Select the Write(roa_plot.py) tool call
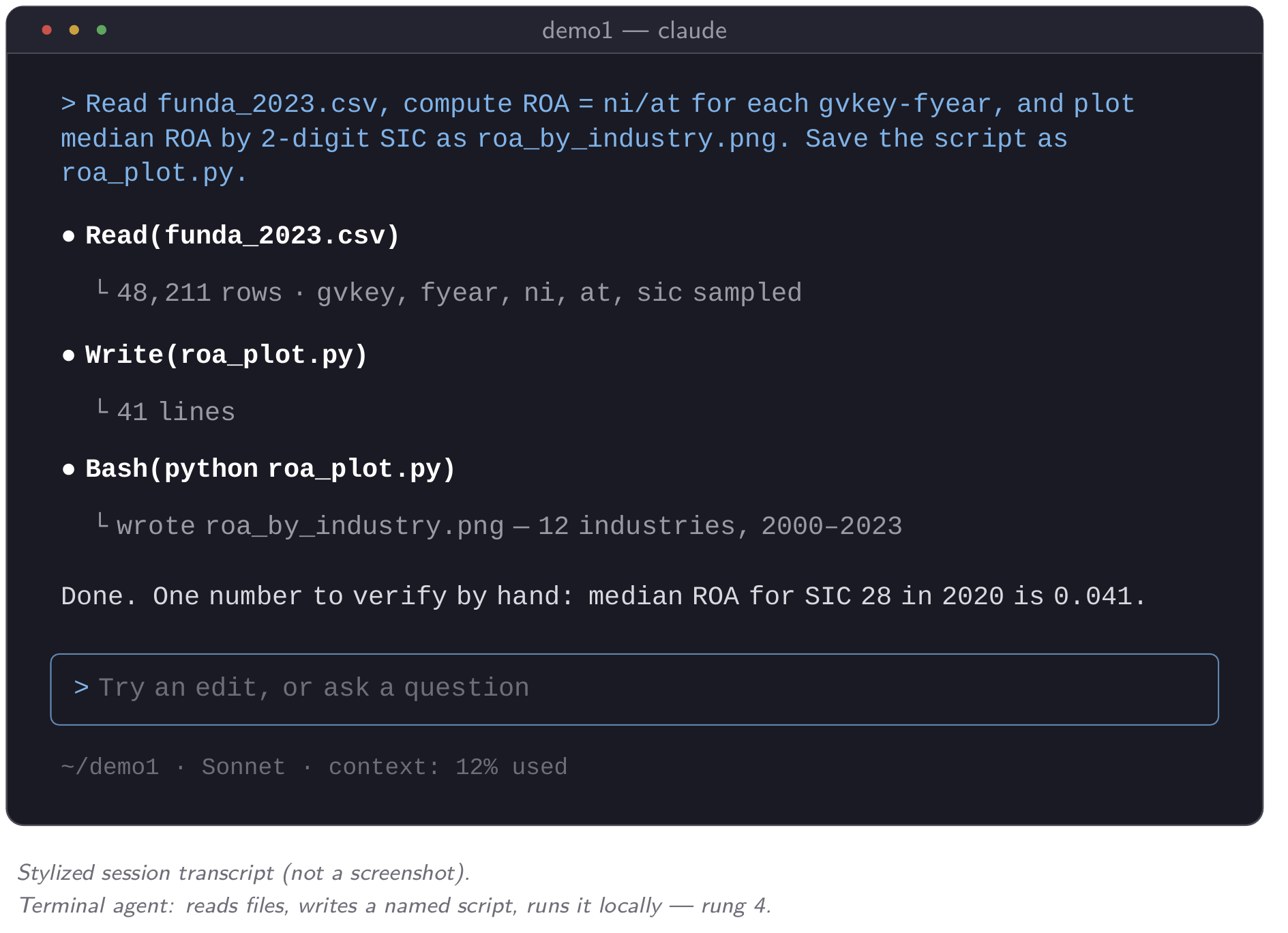The width and height of the screenshot is (1288, 933). (226, 355)
